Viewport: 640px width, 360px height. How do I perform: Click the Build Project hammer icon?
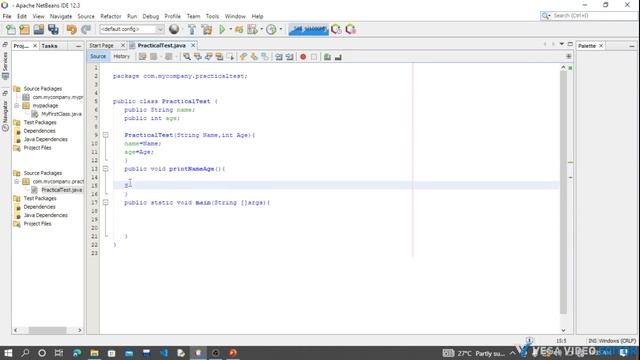191,29
